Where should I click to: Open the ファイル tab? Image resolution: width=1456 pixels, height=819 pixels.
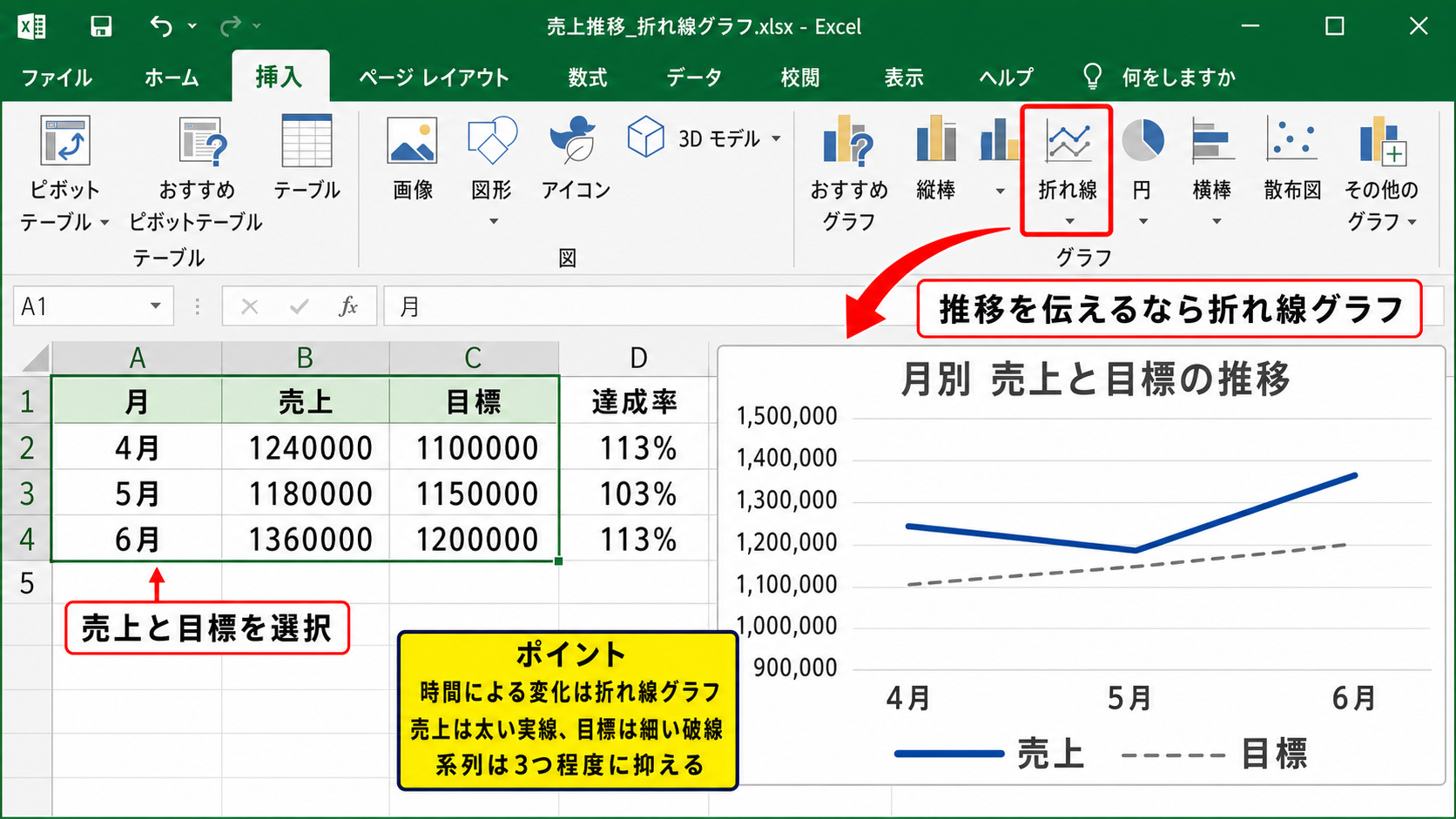coord(57,77)
